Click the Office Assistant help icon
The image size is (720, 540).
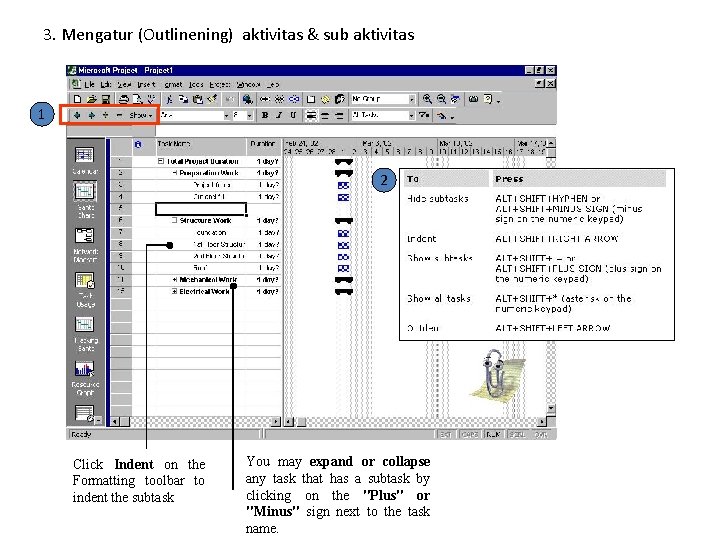pyautogui.click(x=488, y=99)
